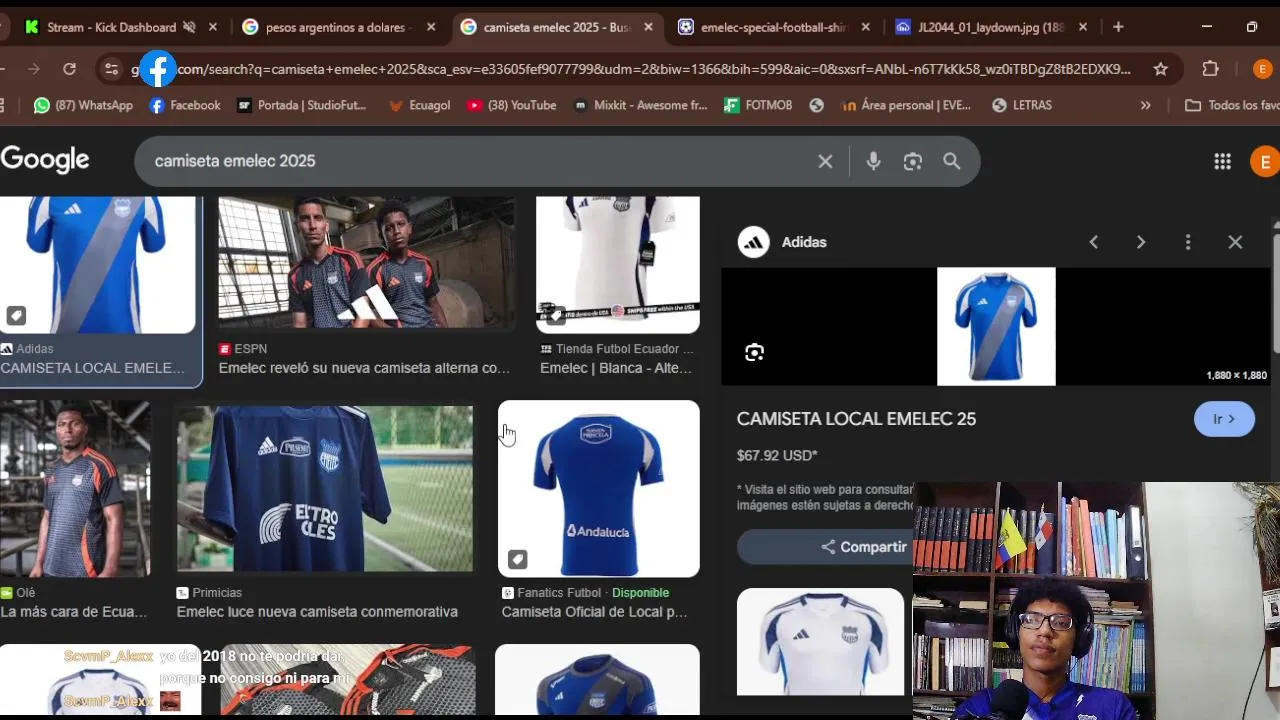Clear the search box with the X
1280x720 pixels.
[825, 161]
